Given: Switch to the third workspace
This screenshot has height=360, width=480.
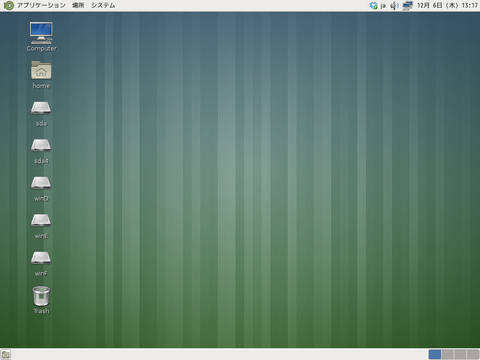Looking at the screenshot, I should 460,354.
